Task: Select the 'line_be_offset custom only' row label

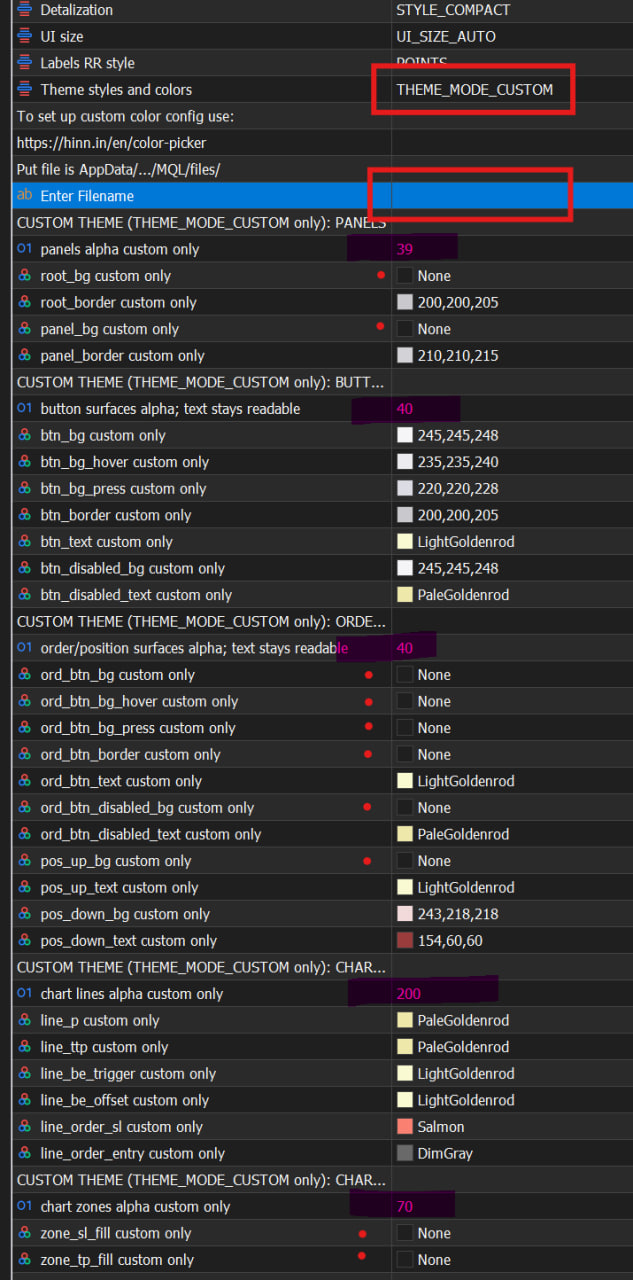Action: click(x=125, y=1100)
